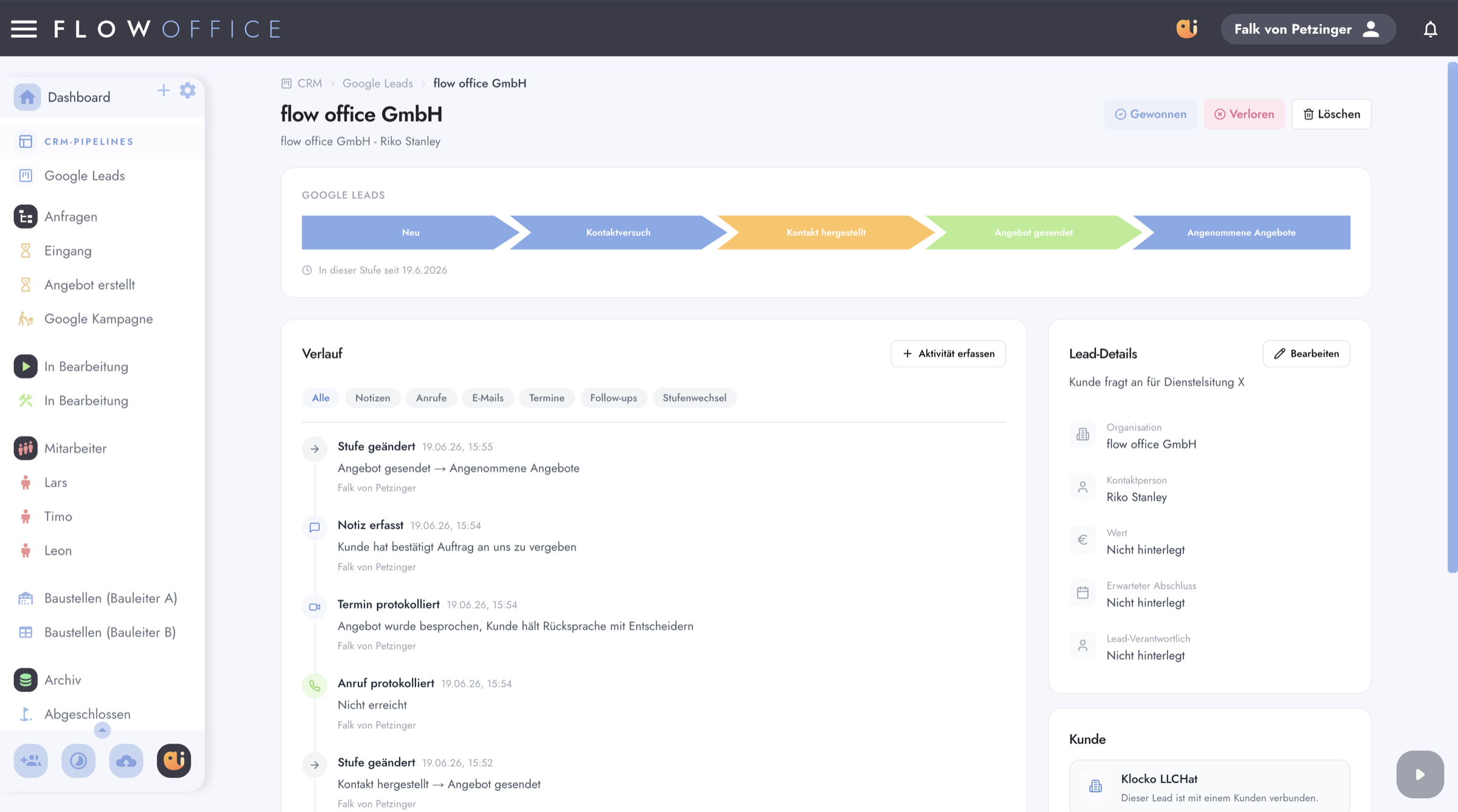Click Aktivität erfassen button
The width and height of the screenshot is (1458, 812).
click(x=948, y=353)
